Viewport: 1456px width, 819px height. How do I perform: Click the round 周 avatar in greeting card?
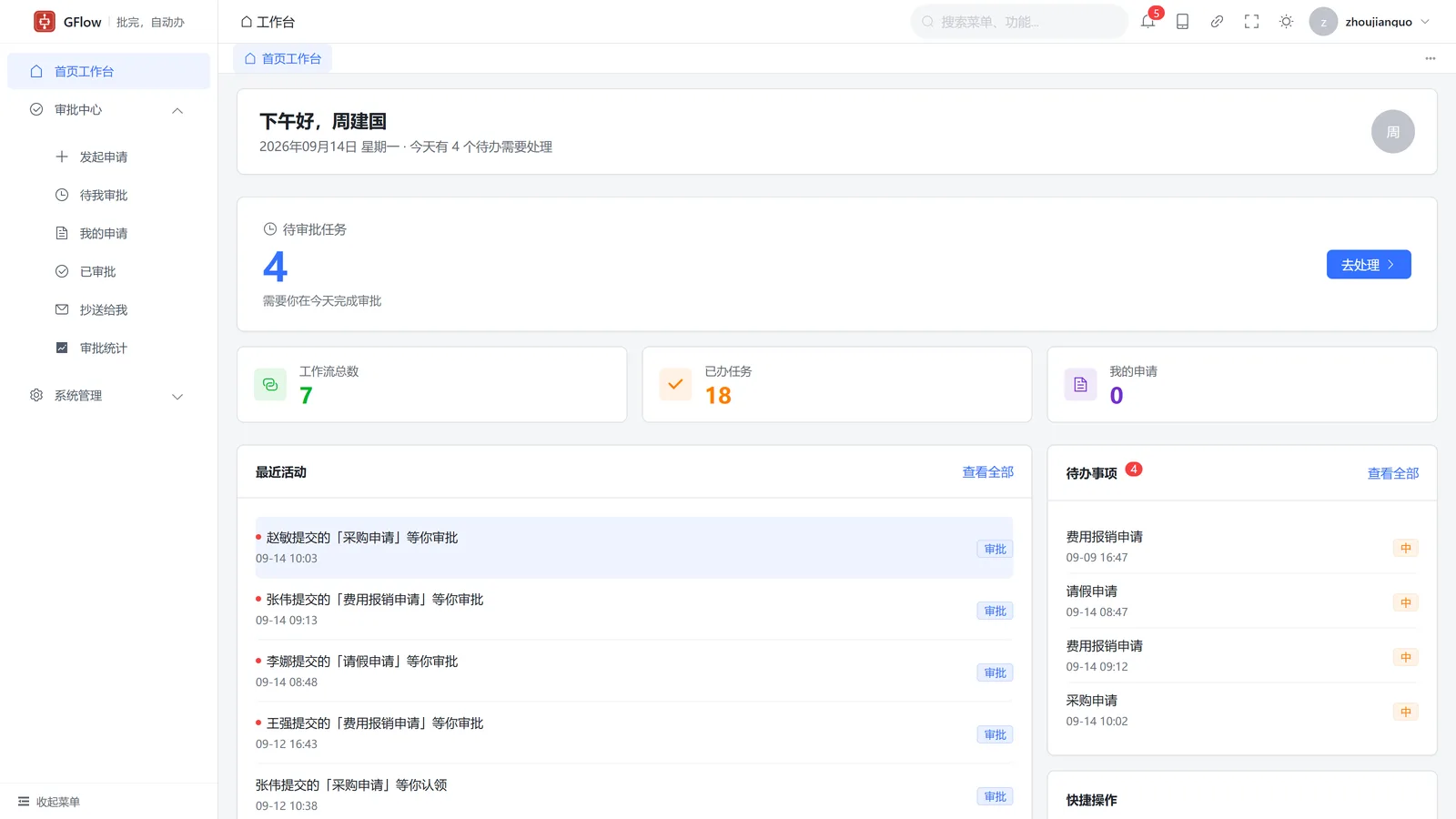pos(1392,132)
